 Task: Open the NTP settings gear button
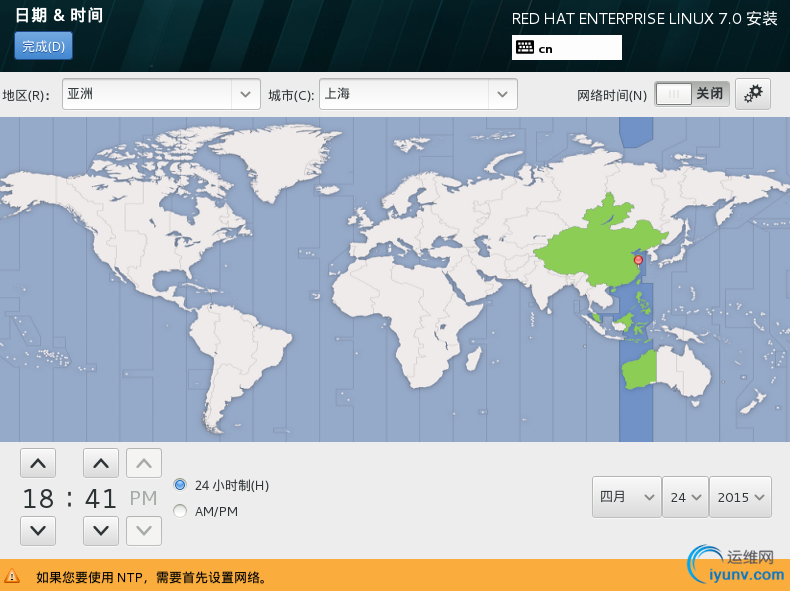tap(753, 94)
